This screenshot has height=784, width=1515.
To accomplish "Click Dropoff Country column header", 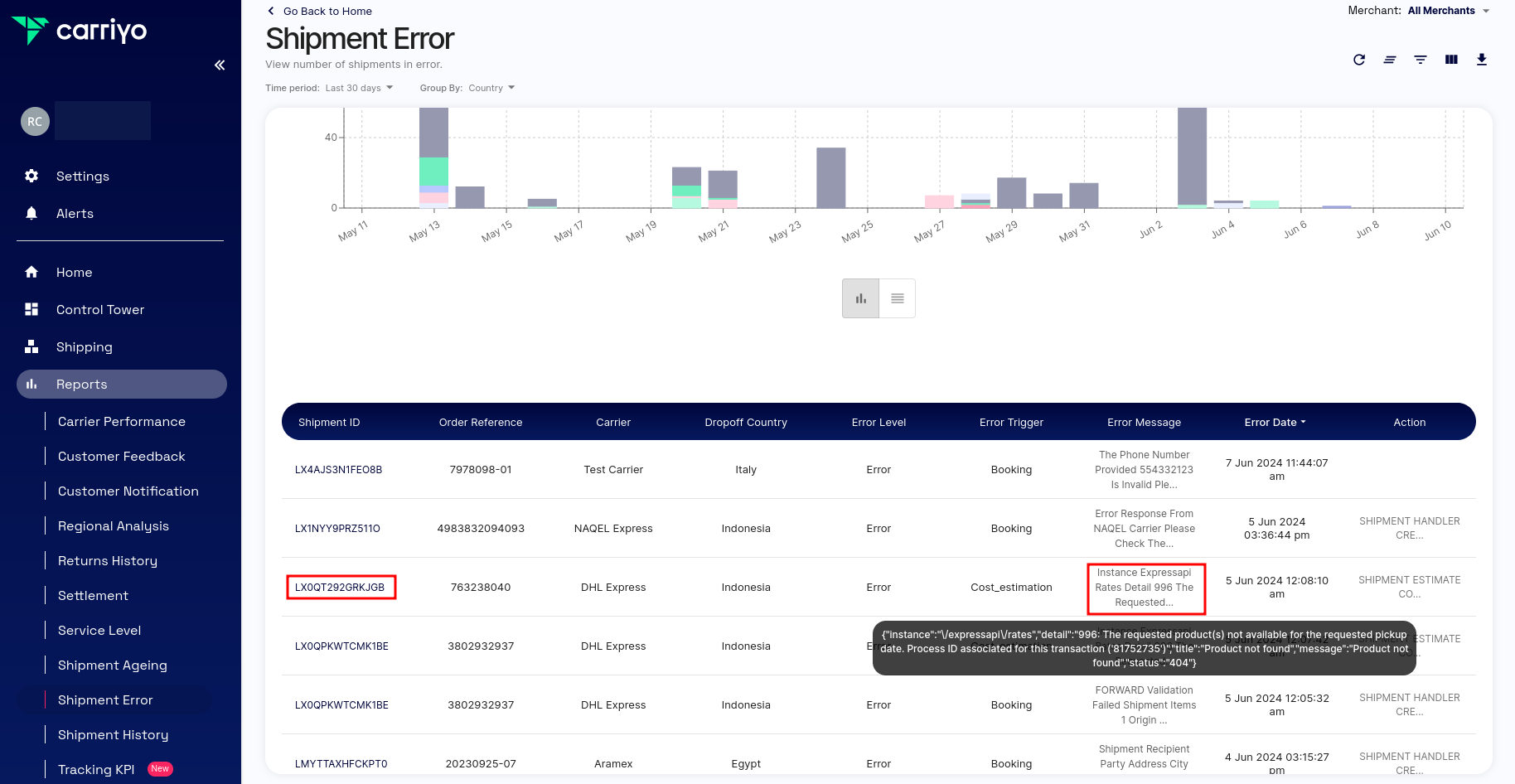I will click(746, 422).
